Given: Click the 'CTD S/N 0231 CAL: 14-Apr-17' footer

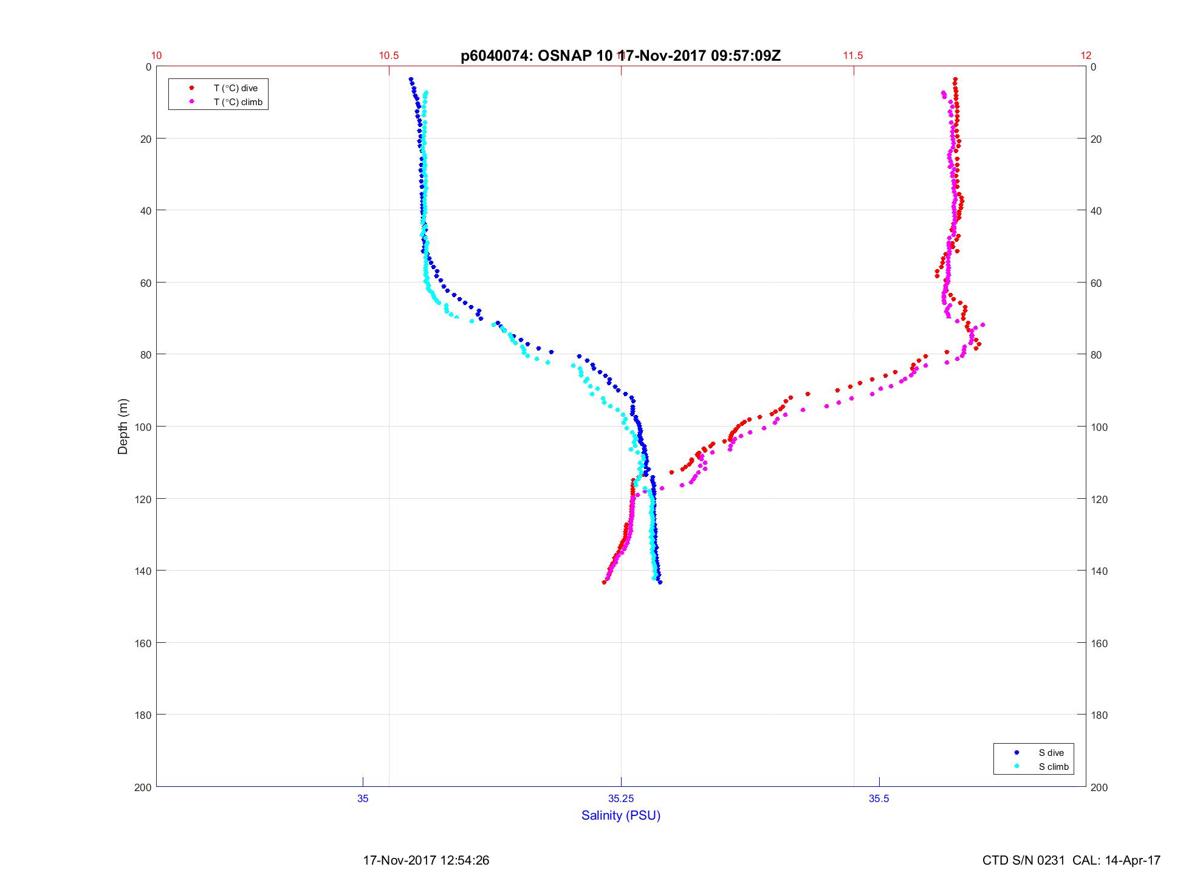Looking at the screenshot, I should pyautogui.click(x=1072, y=860).
